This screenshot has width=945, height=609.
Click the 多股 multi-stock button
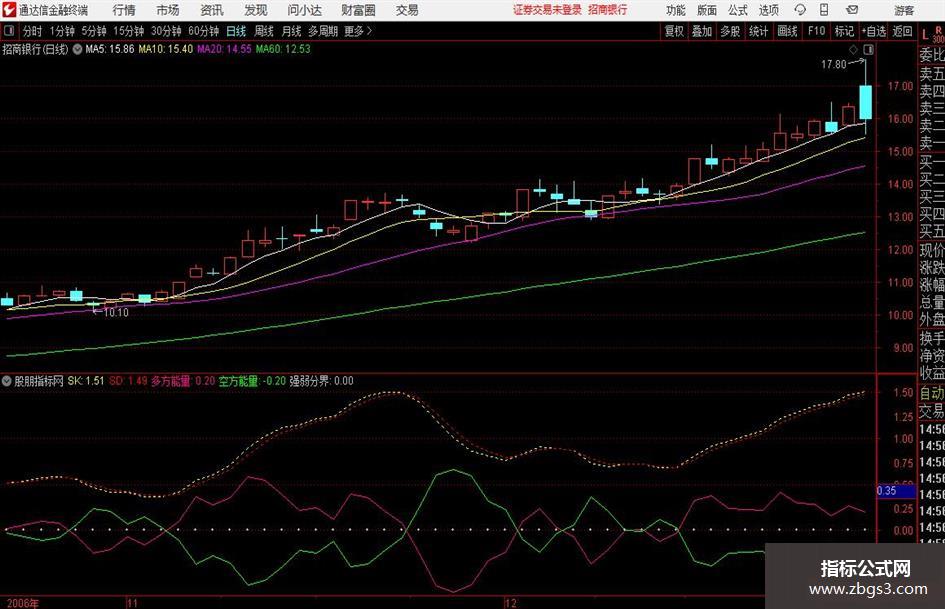coord(730,31)
